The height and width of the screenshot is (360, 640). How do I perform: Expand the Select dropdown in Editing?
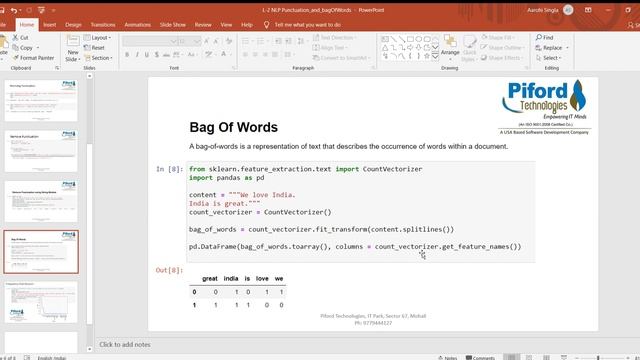pos(549,58)
